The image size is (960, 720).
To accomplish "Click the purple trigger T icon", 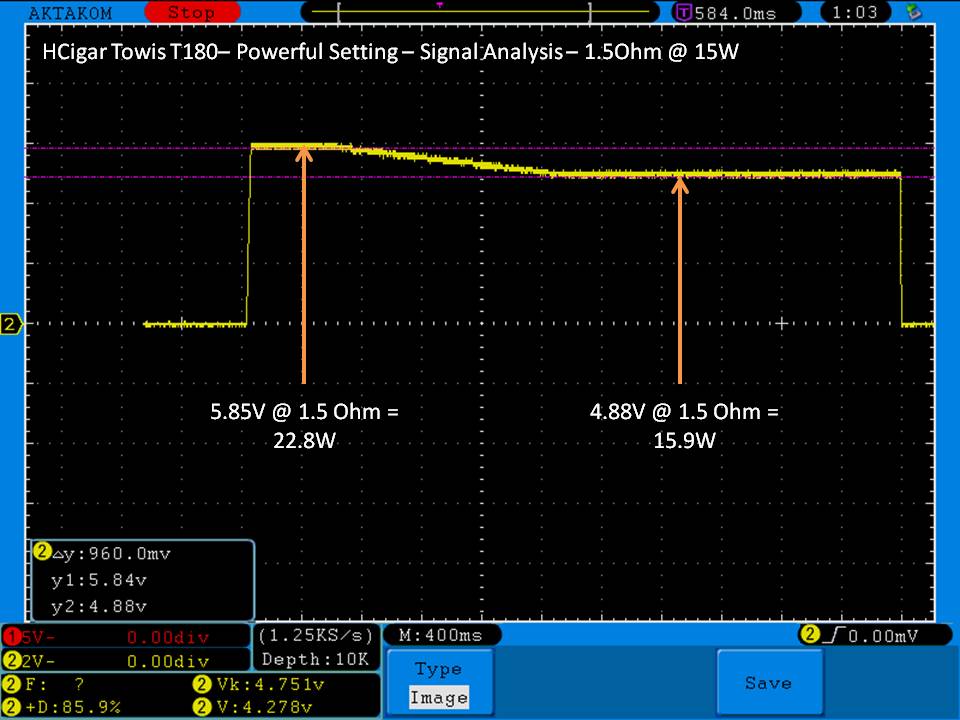I will pos(683,12).
